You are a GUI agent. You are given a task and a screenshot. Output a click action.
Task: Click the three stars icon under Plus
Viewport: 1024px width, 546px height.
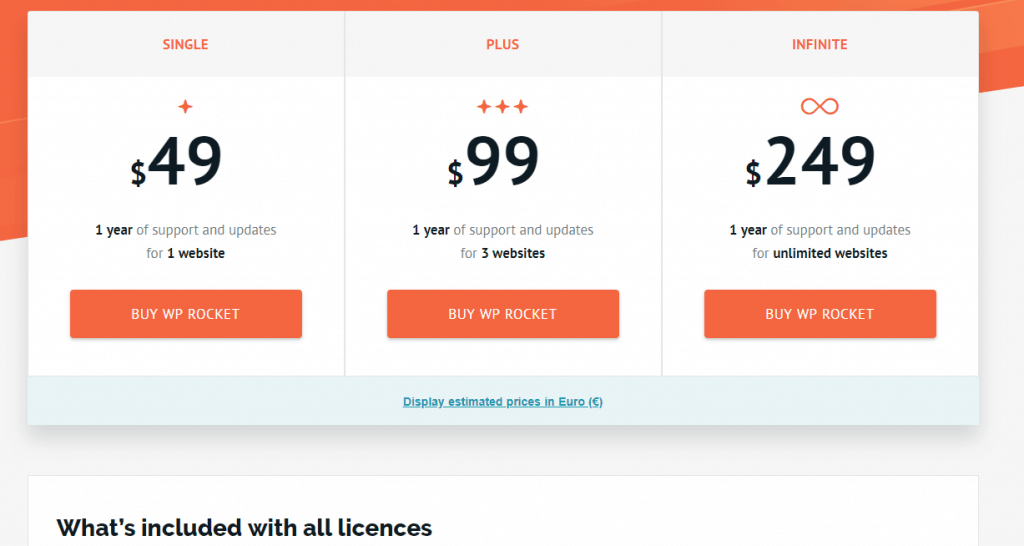pos(502,106)
